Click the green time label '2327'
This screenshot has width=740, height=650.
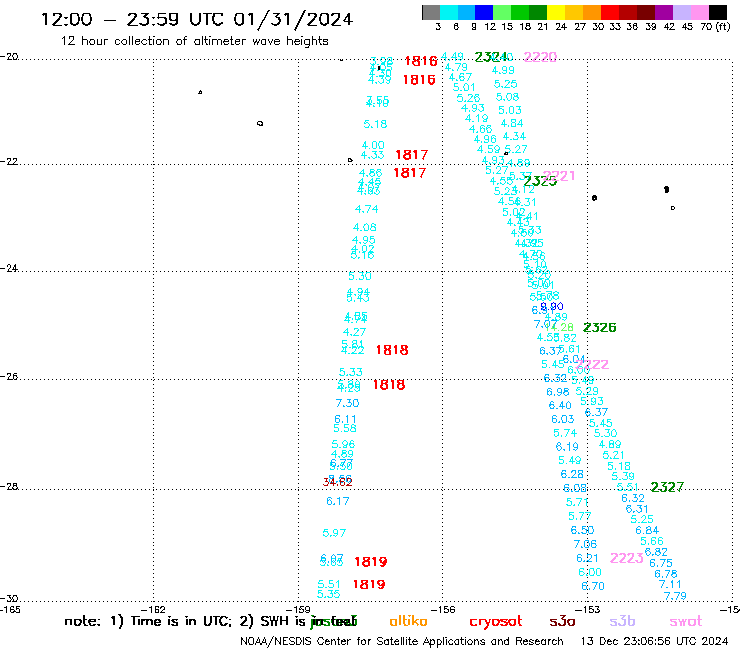click(x=667, y=487)
